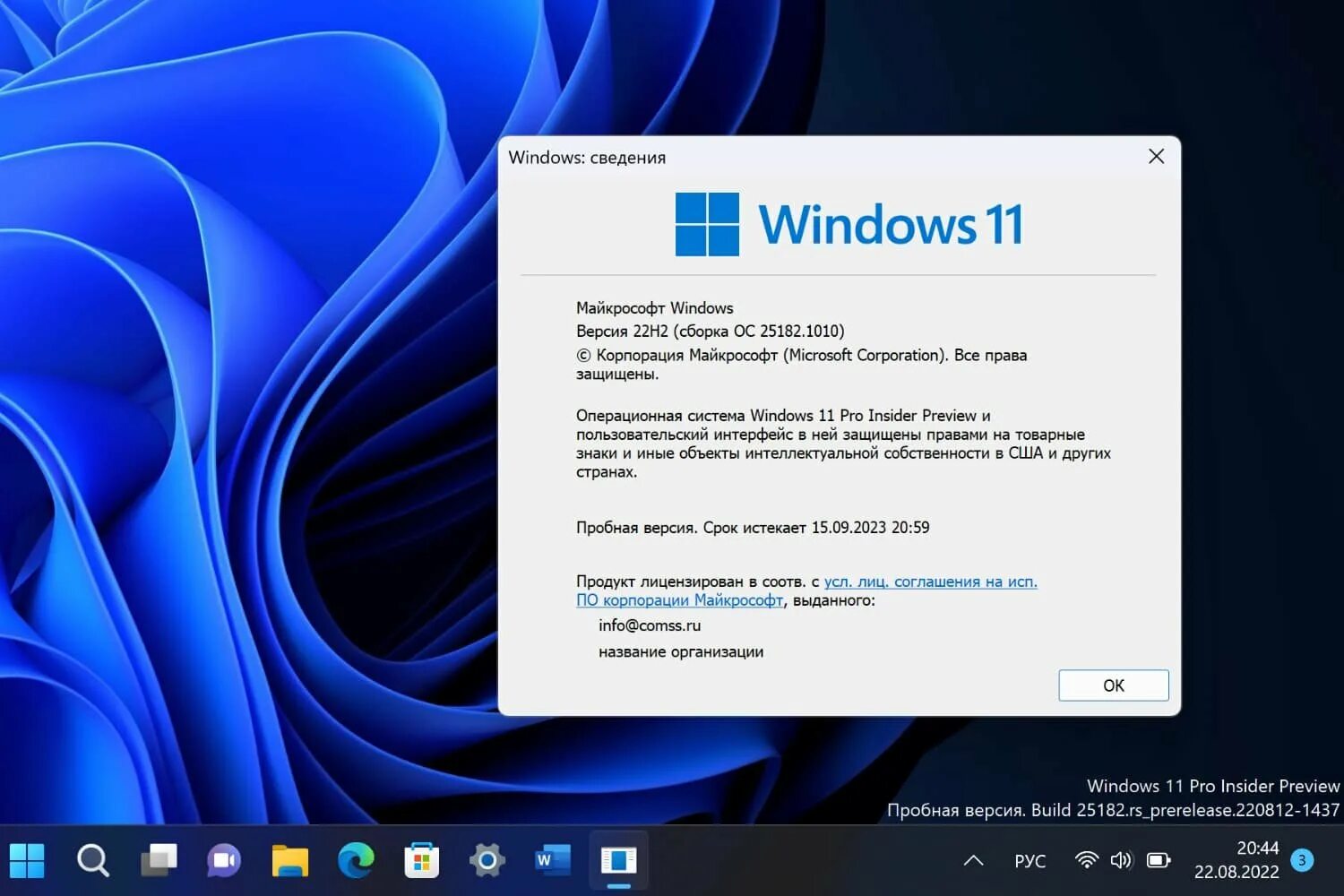Check the battery status icon
Viewport: 1344px width, 896px height.
(x=1159, y=861)
